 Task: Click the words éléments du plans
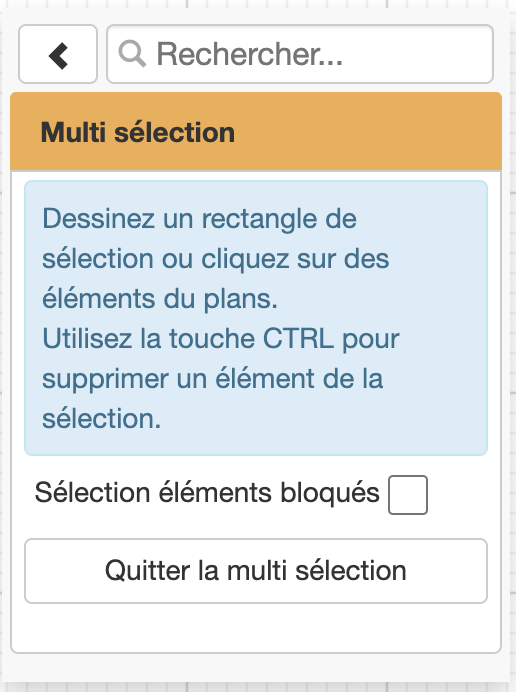pyautogui.click(x=160, y=299)
